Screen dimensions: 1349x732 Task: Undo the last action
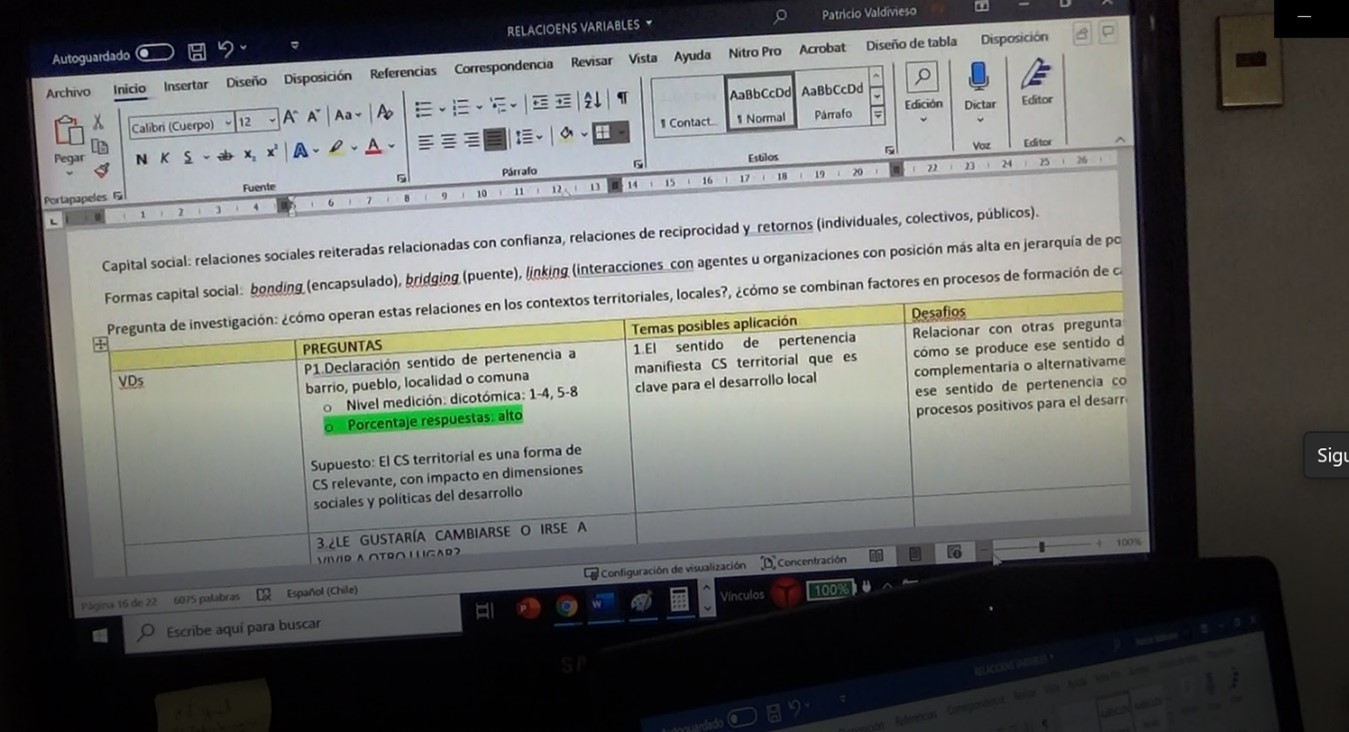225,48
